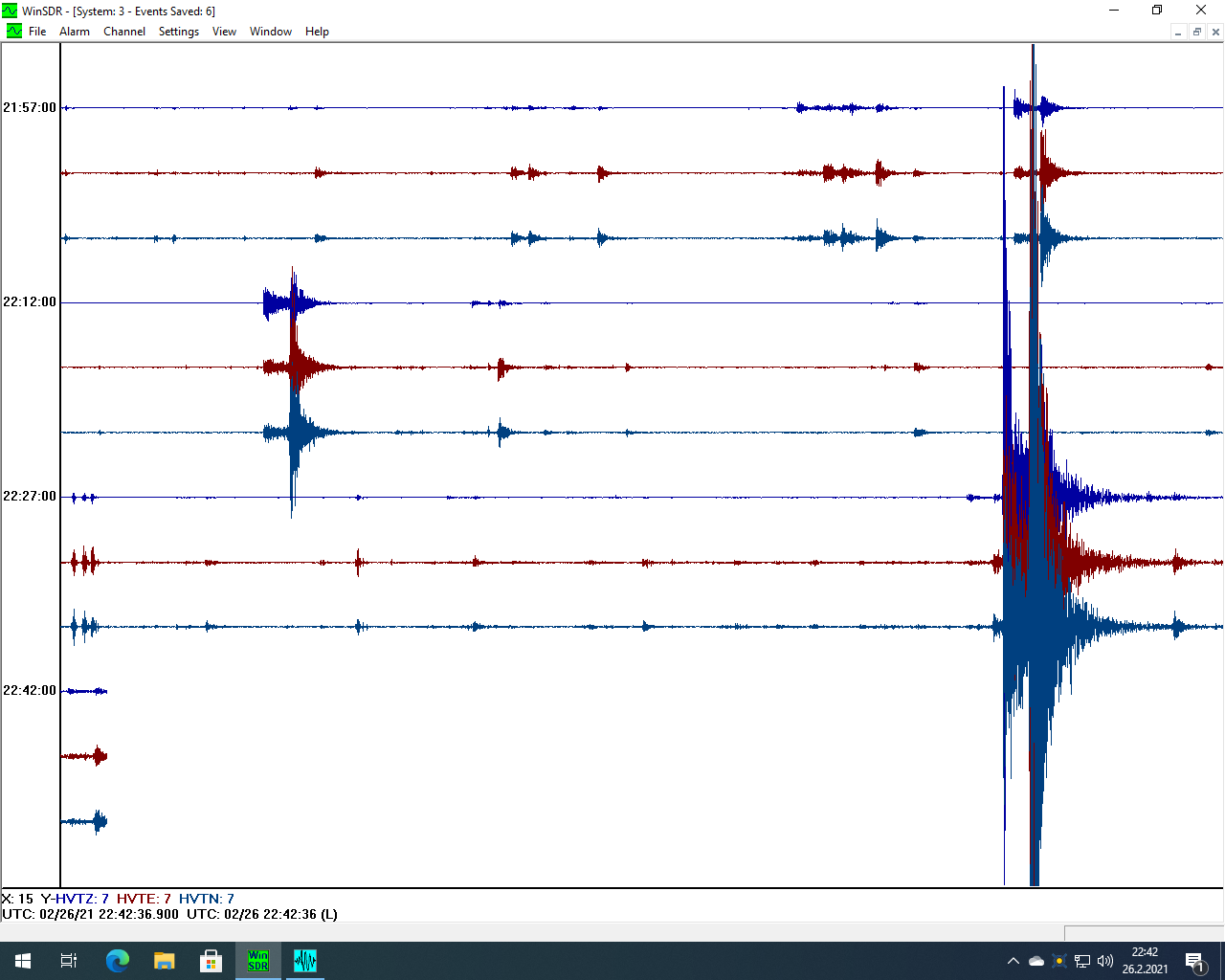Expand the hidden system tray icons chevron

1013,961
